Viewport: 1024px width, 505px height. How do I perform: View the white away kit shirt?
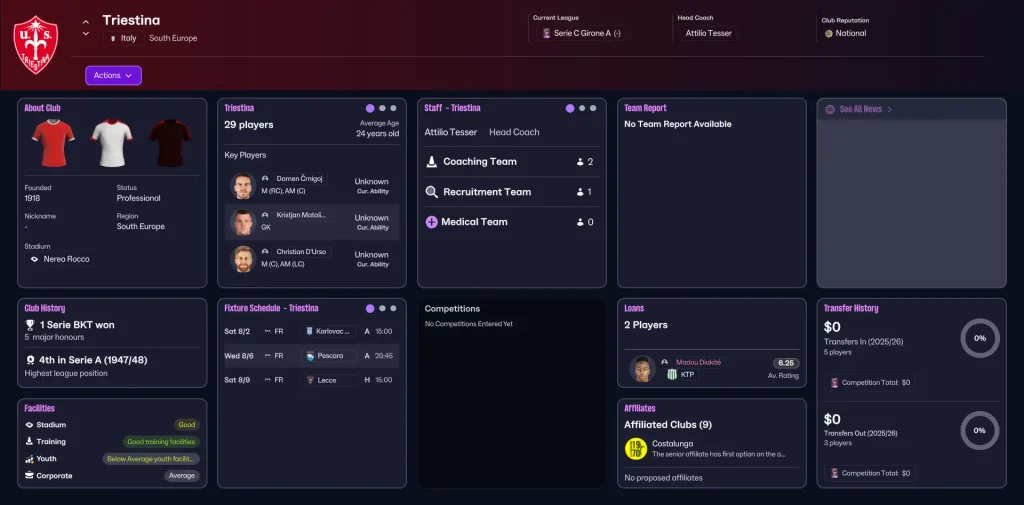click(x=112, y=142)
